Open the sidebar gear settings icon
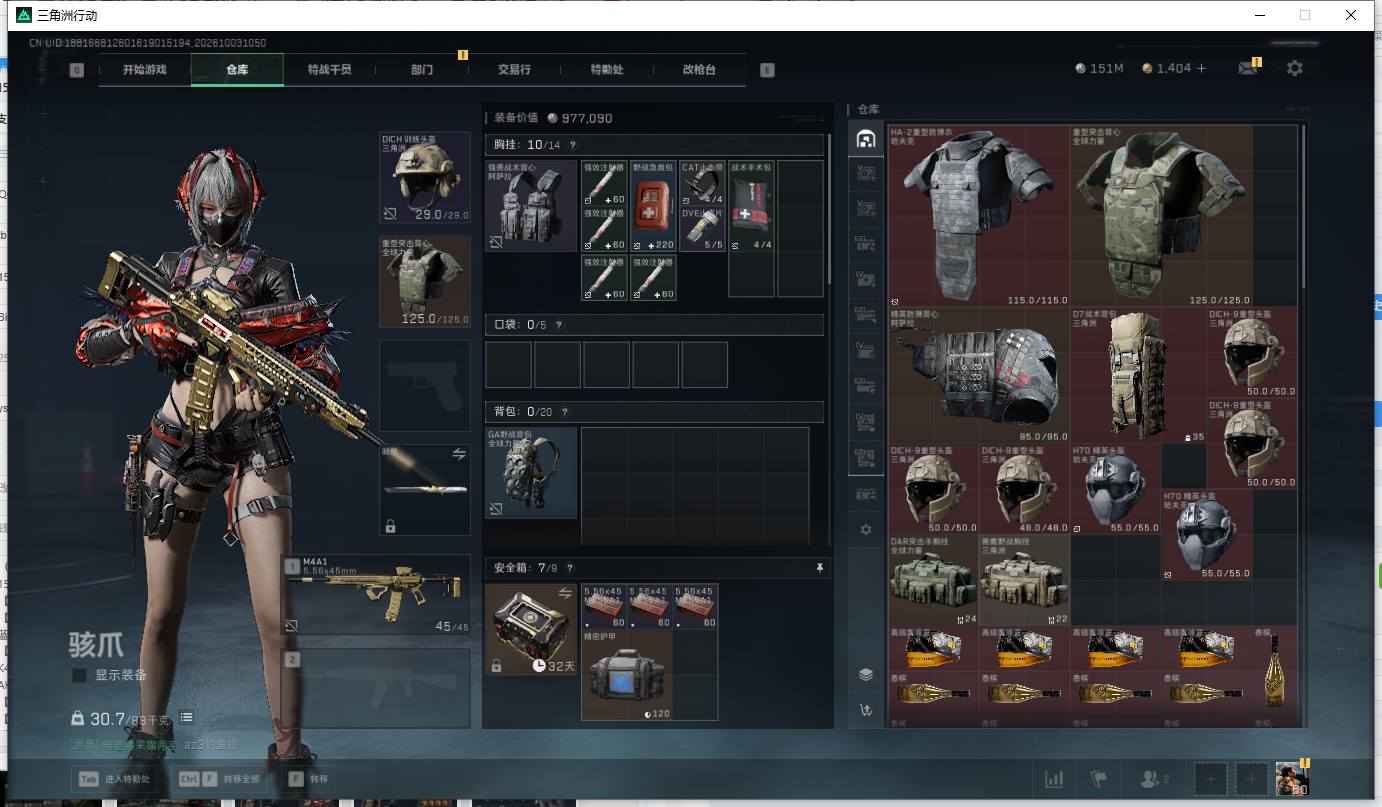The height and width of the screenshot is (807, 1382). [866, 529]
